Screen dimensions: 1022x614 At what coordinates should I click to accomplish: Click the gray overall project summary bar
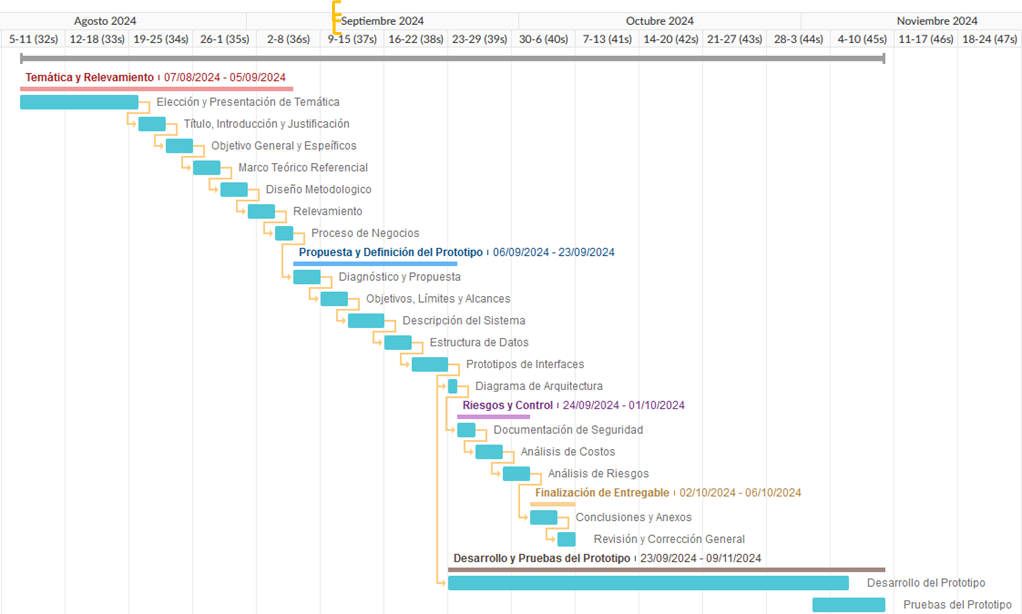(x=452, y=59)
